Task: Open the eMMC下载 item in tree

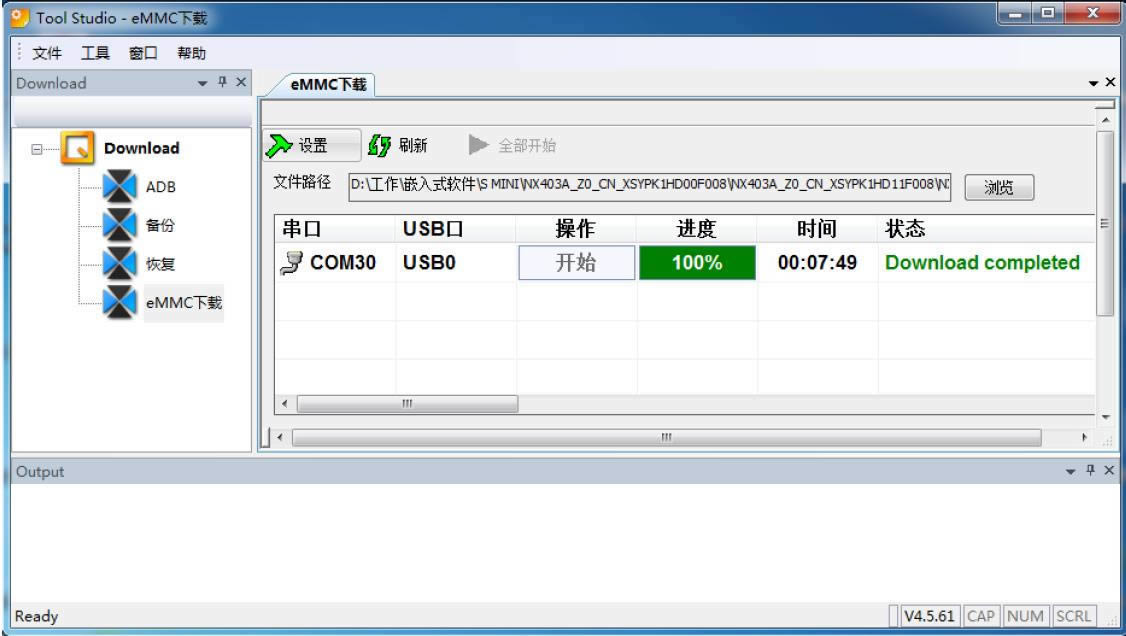Action: 184,303
